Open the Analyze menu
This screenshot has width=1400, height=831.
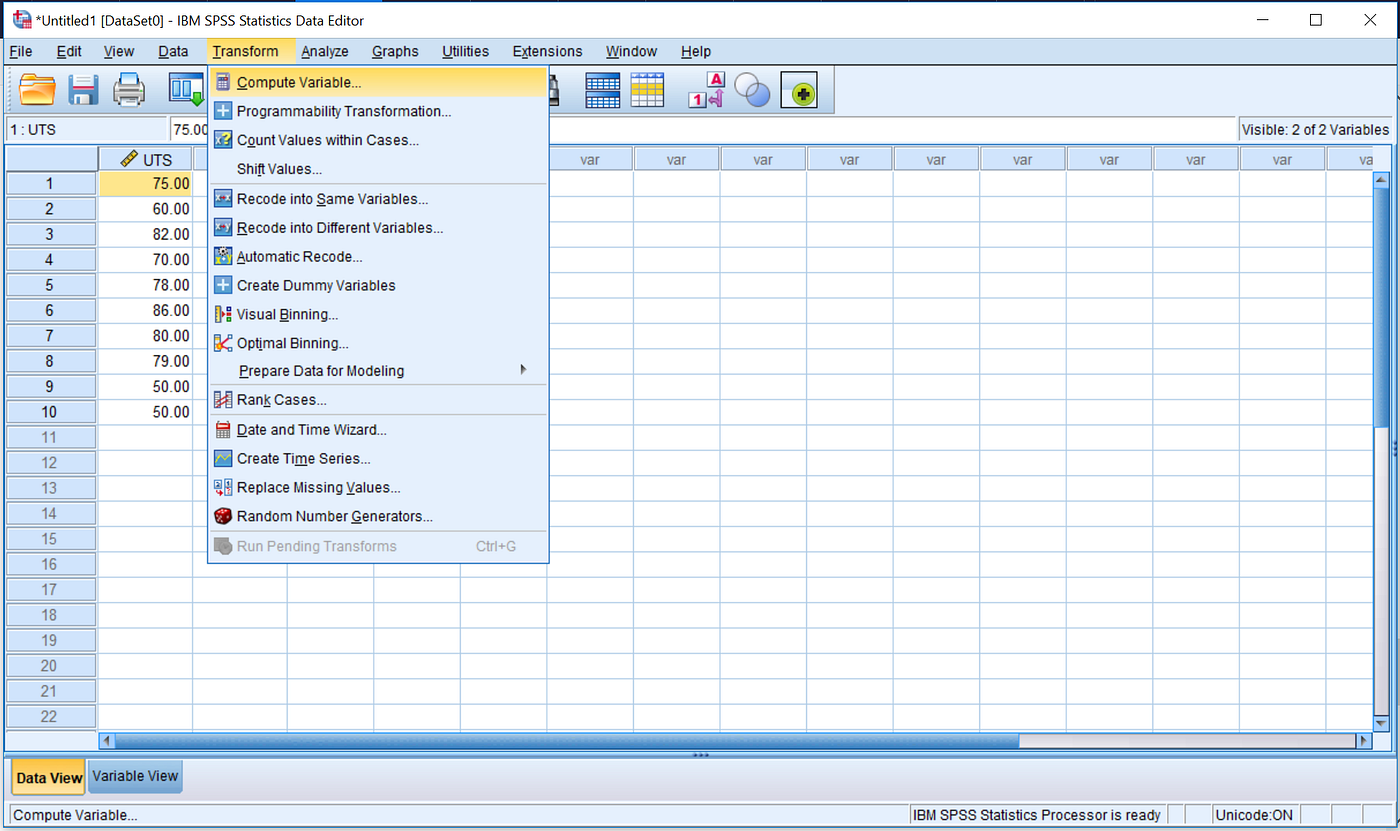pyautogui.click(x=325, y=51)
